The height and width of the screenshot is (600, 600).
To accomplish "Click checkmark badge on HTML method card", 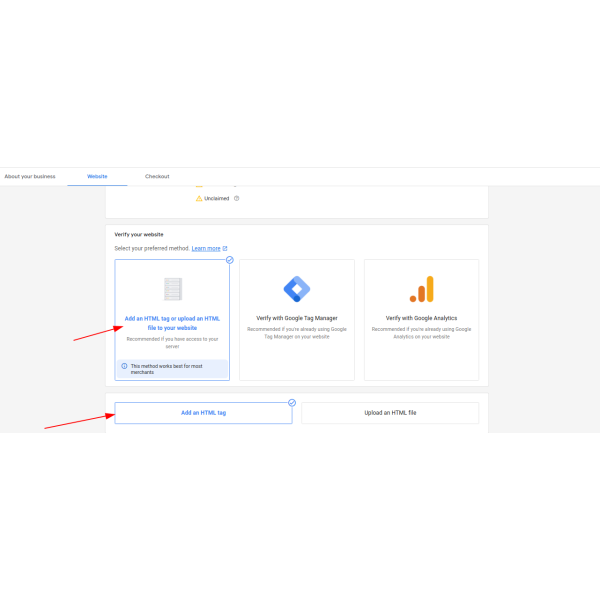I will coord(229,260).
